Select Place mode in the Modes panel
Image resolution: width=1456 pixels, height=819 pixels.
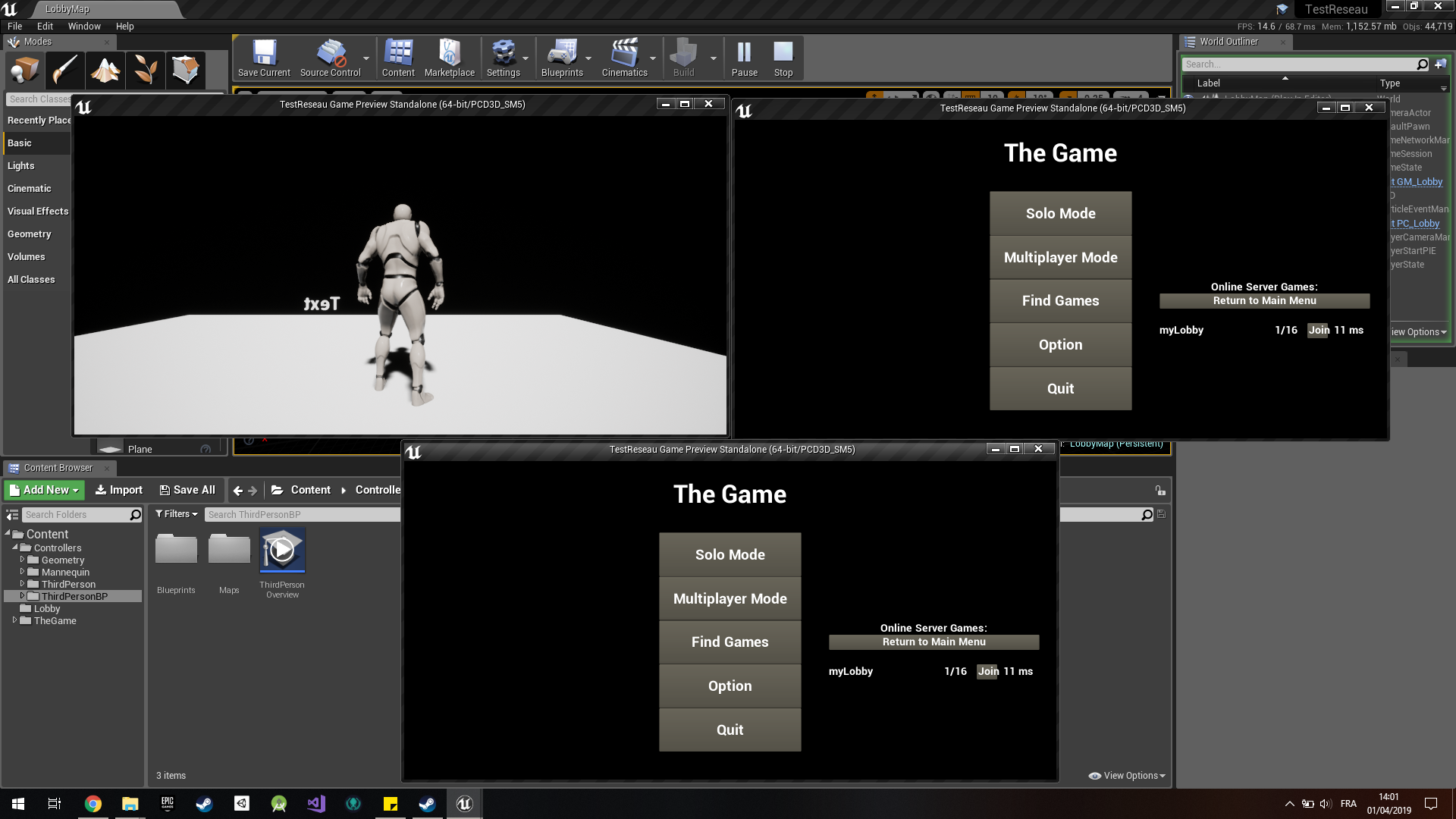24,70
